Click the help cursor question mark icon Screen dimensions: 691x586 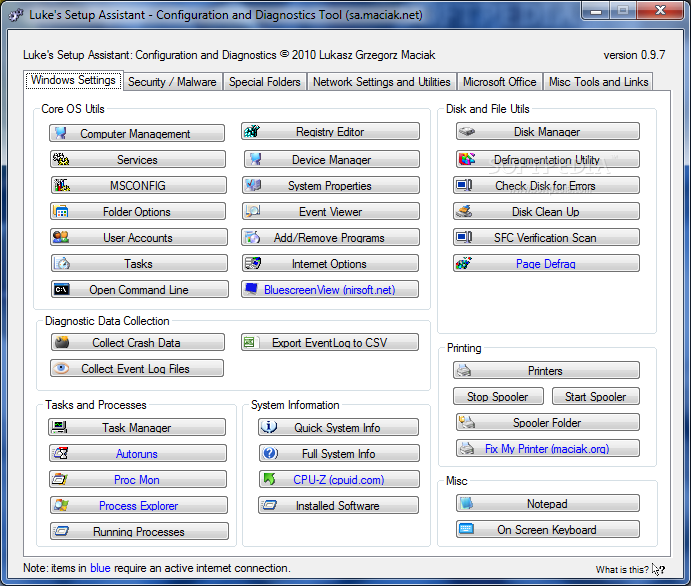[658, 569]
